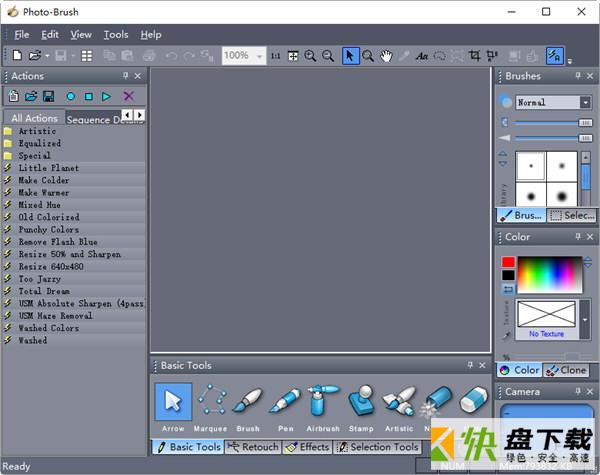Screen dimensions: 600x475
Task: Select the Old Colorized action
Action: pos(73,217)
